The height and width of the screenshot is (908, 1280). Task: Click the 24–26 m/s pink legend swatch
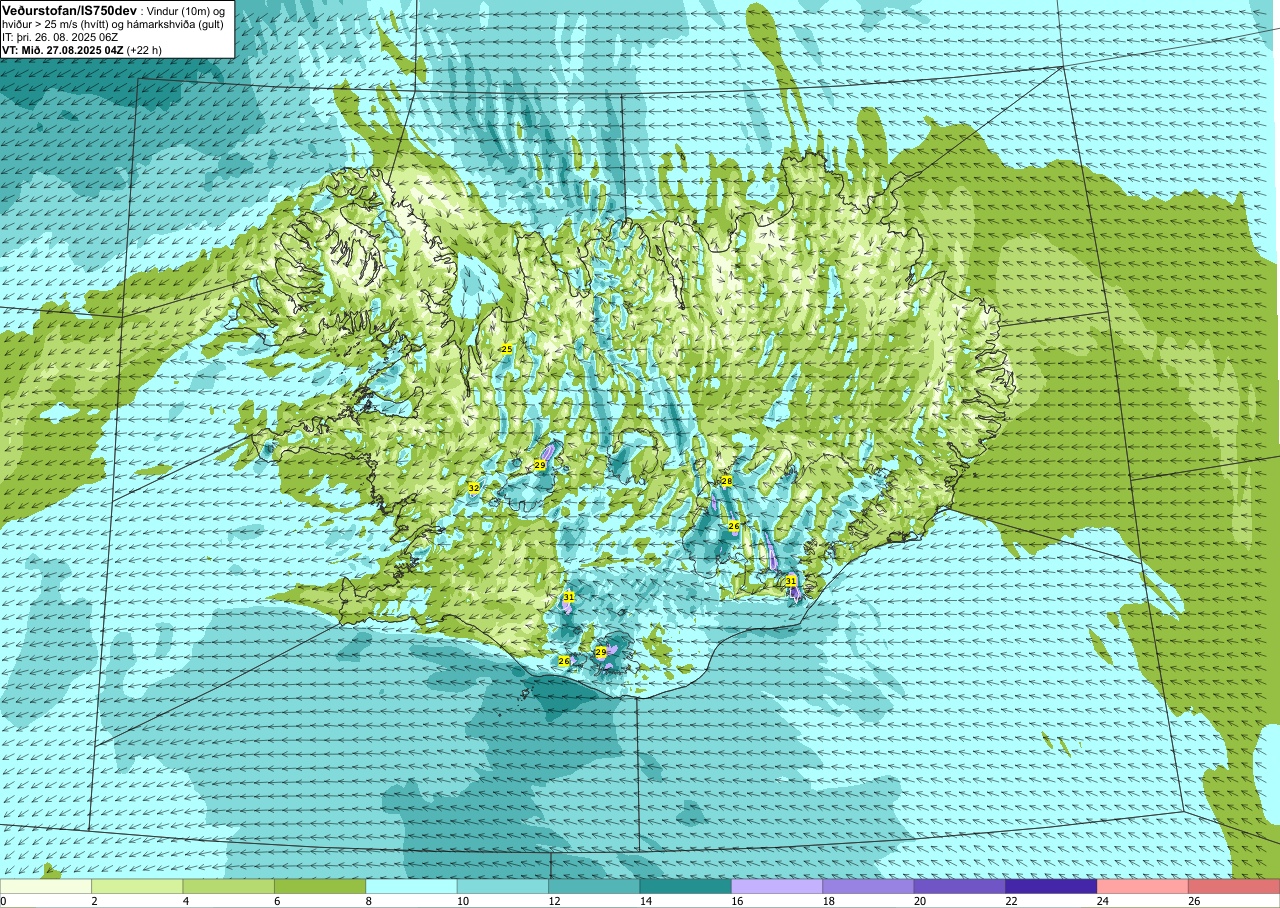(1143, 887)
